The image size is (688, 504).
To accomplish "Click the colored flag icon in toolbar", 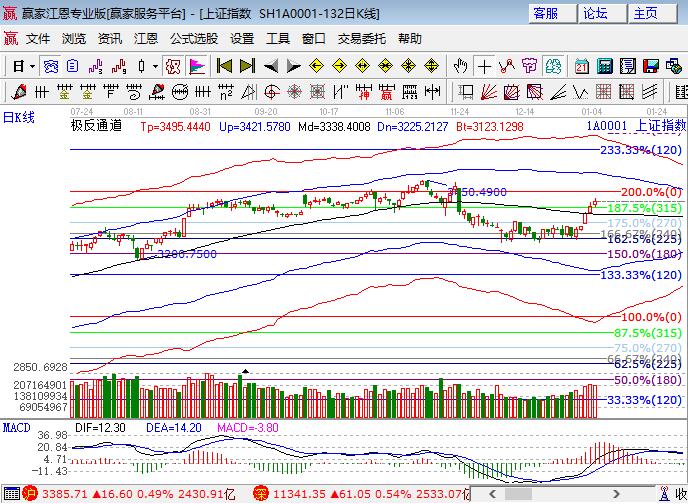I will [x=197, y=66].
